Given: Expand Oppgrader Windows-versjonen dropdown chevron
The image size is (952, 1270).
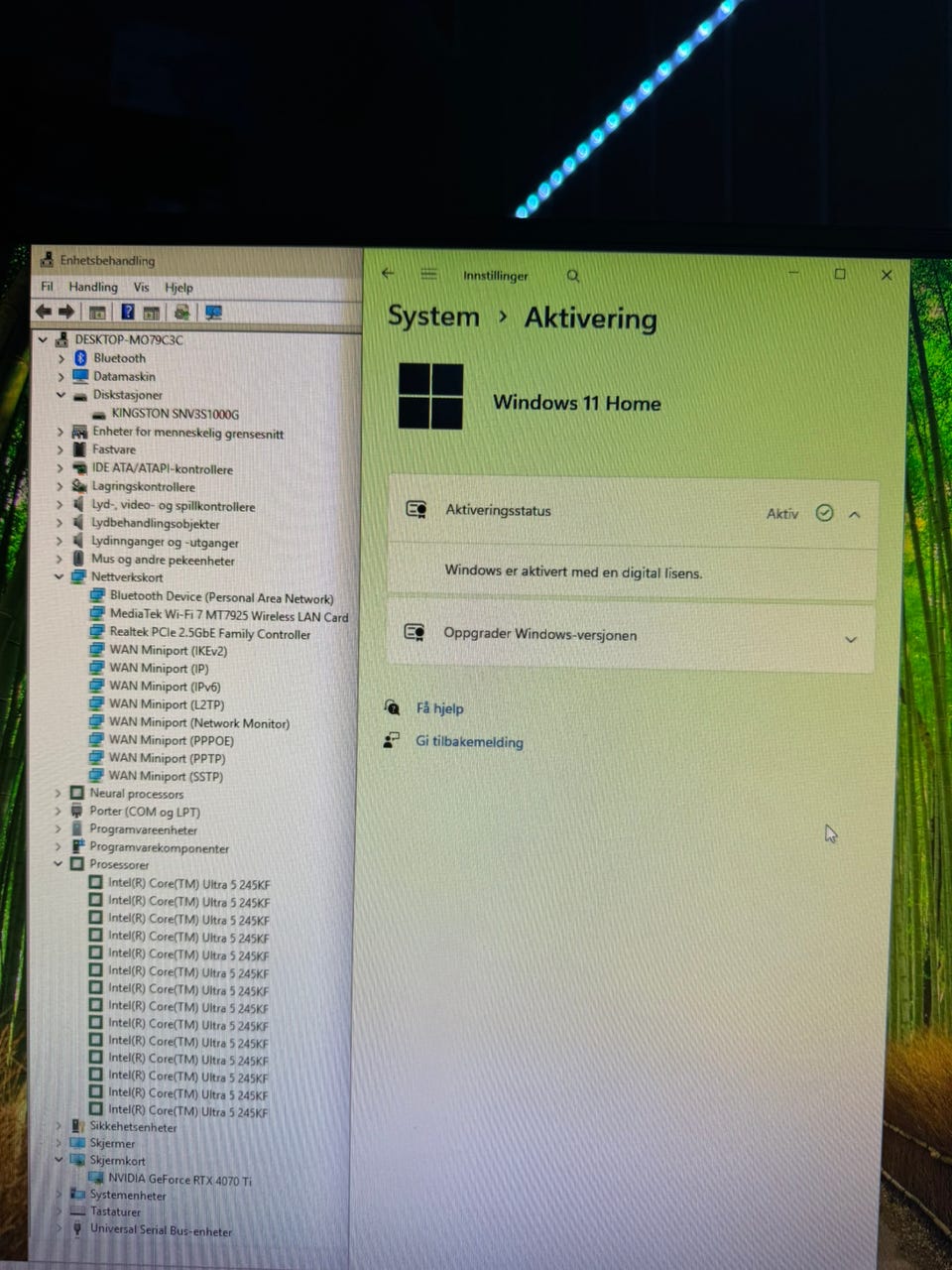Looking at the screenshot, I should click(x=851, y=639).
